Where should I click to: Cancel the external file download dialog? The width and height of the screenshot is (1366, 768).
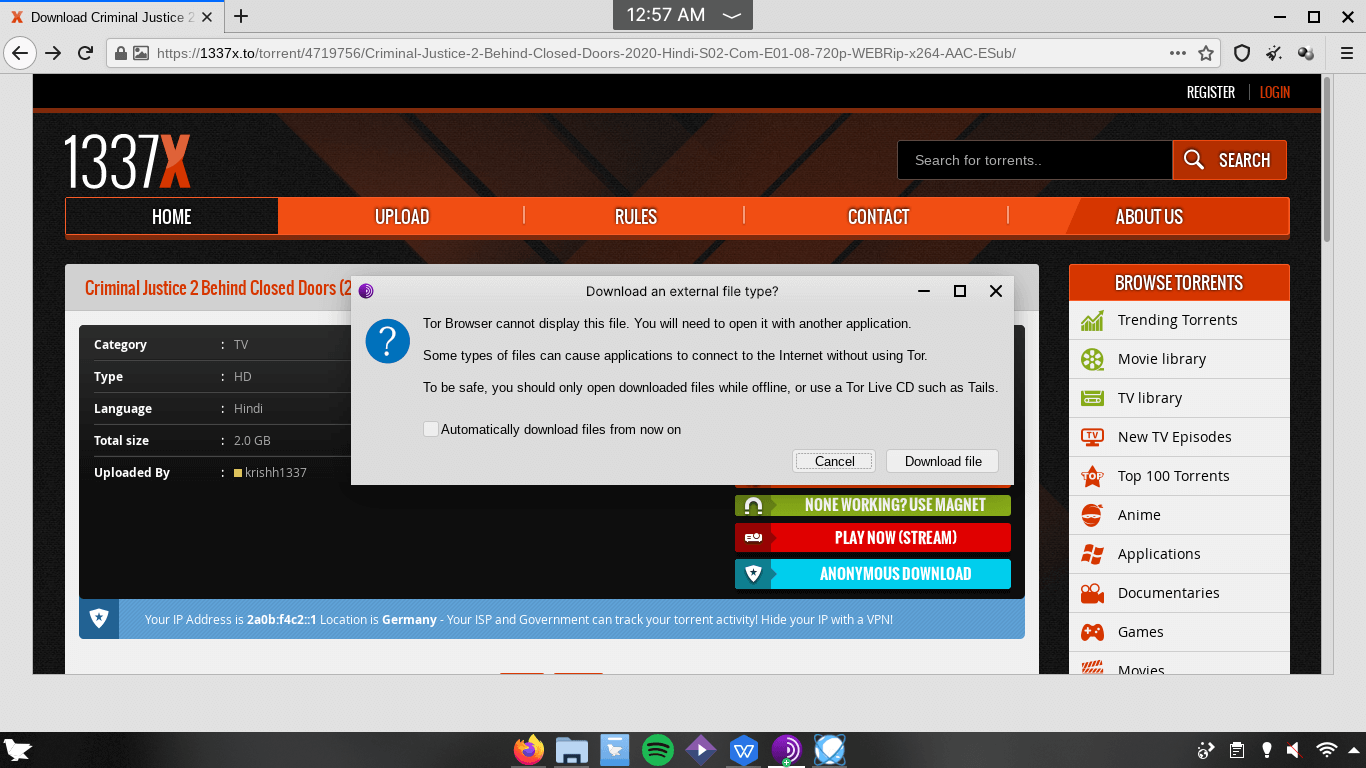tap(834, 461)
